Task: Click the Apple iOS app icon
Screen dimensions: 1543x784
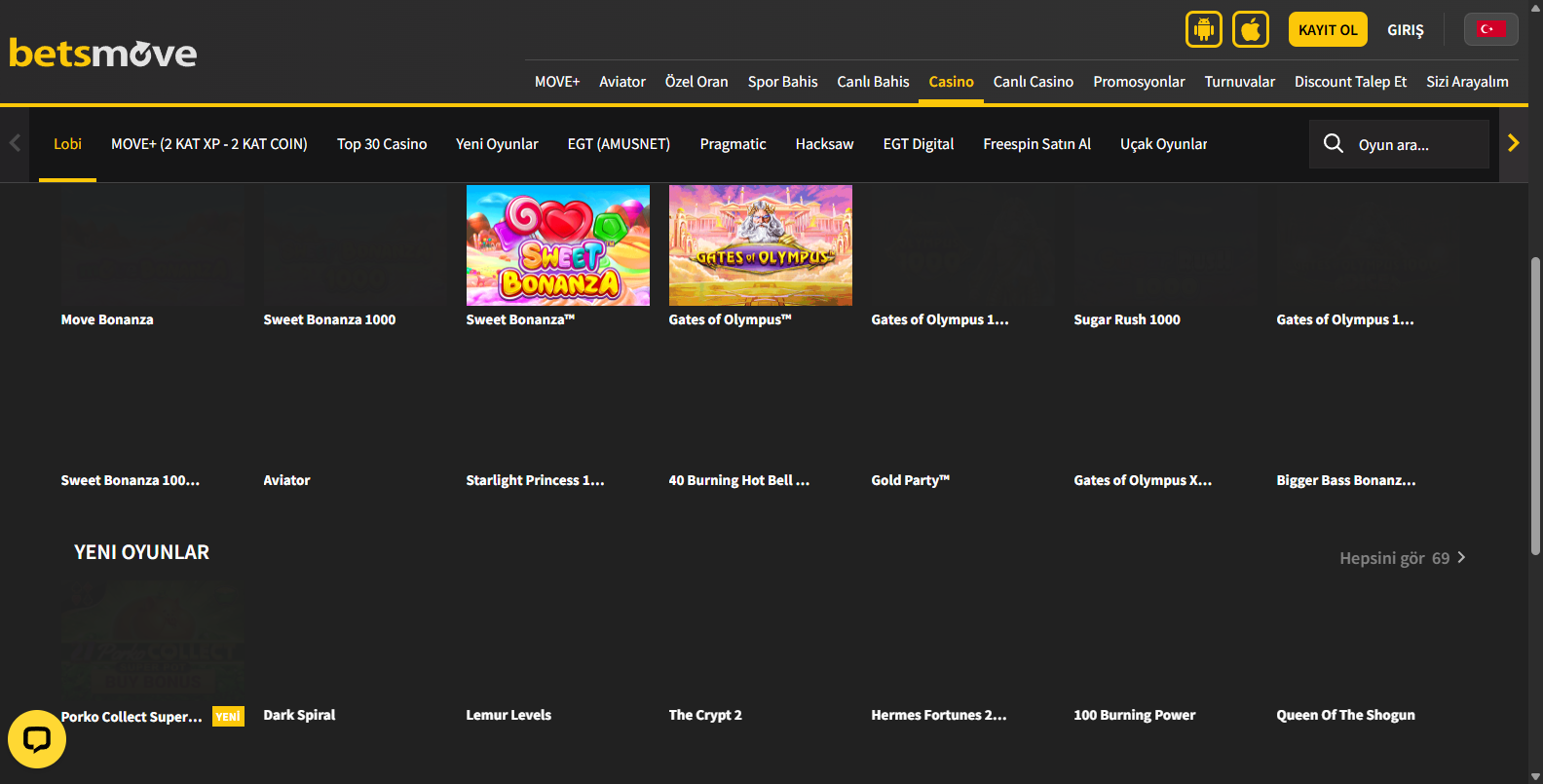Action: [x=1250, y=29]
